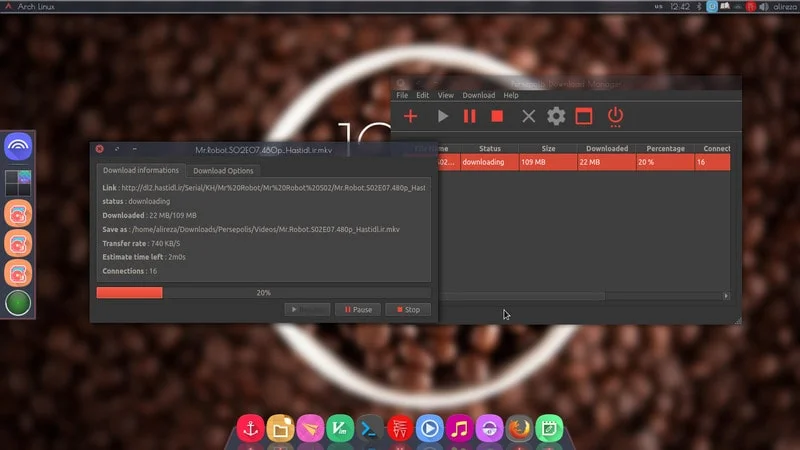
Task: Minimize to tray with the window icon
Action: click(584, 116)
